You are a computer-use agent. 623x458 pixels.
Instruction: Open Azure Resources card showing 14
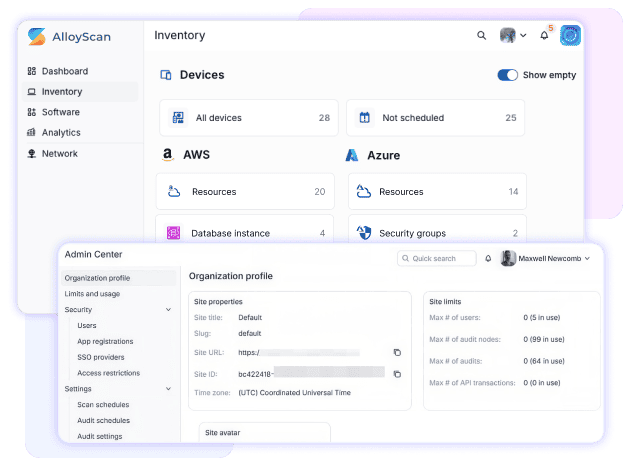click(437, 191)
